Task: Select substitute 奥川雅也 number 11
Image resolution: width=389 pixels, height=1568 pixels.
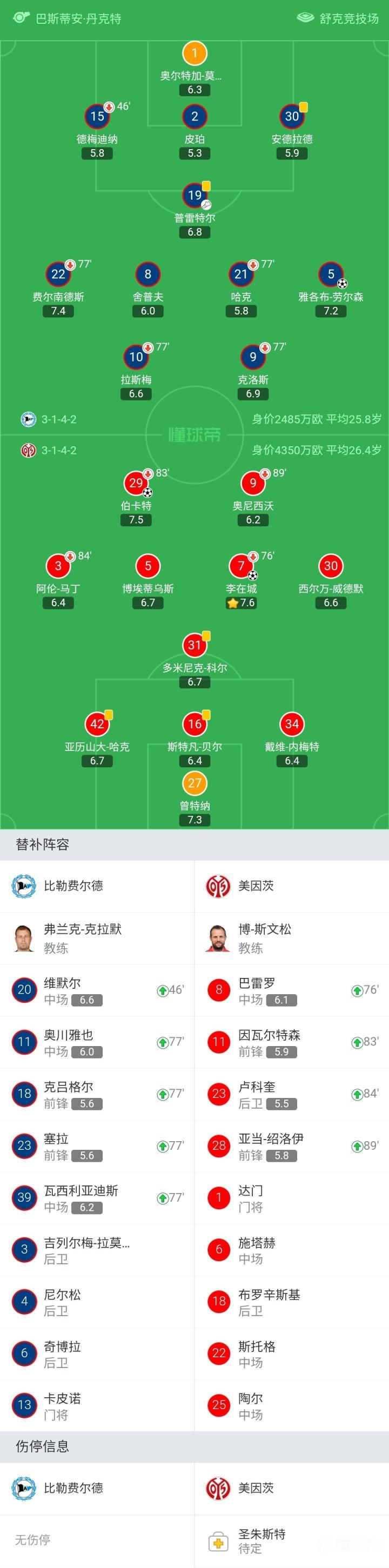Action: [97, 1042]
